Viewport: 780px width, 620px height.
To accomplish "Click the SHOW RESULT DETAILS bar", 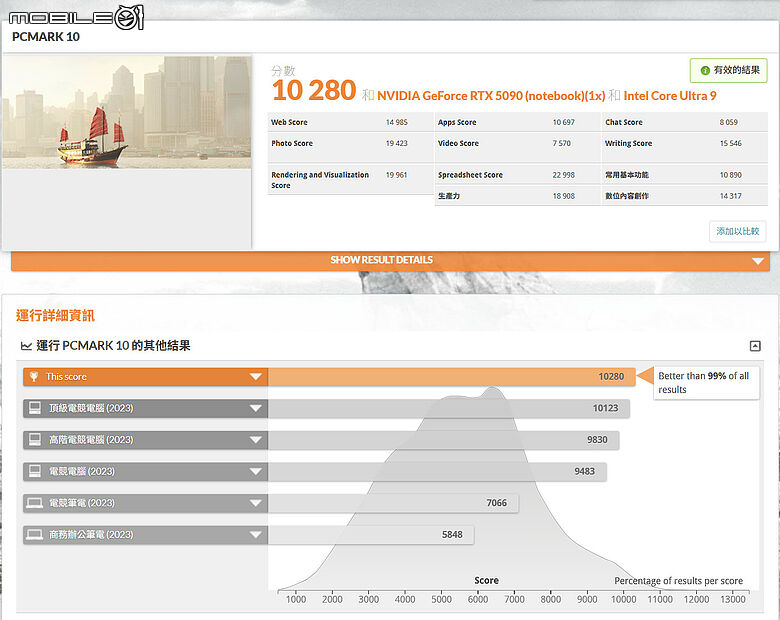I will (x=390, y=261).
